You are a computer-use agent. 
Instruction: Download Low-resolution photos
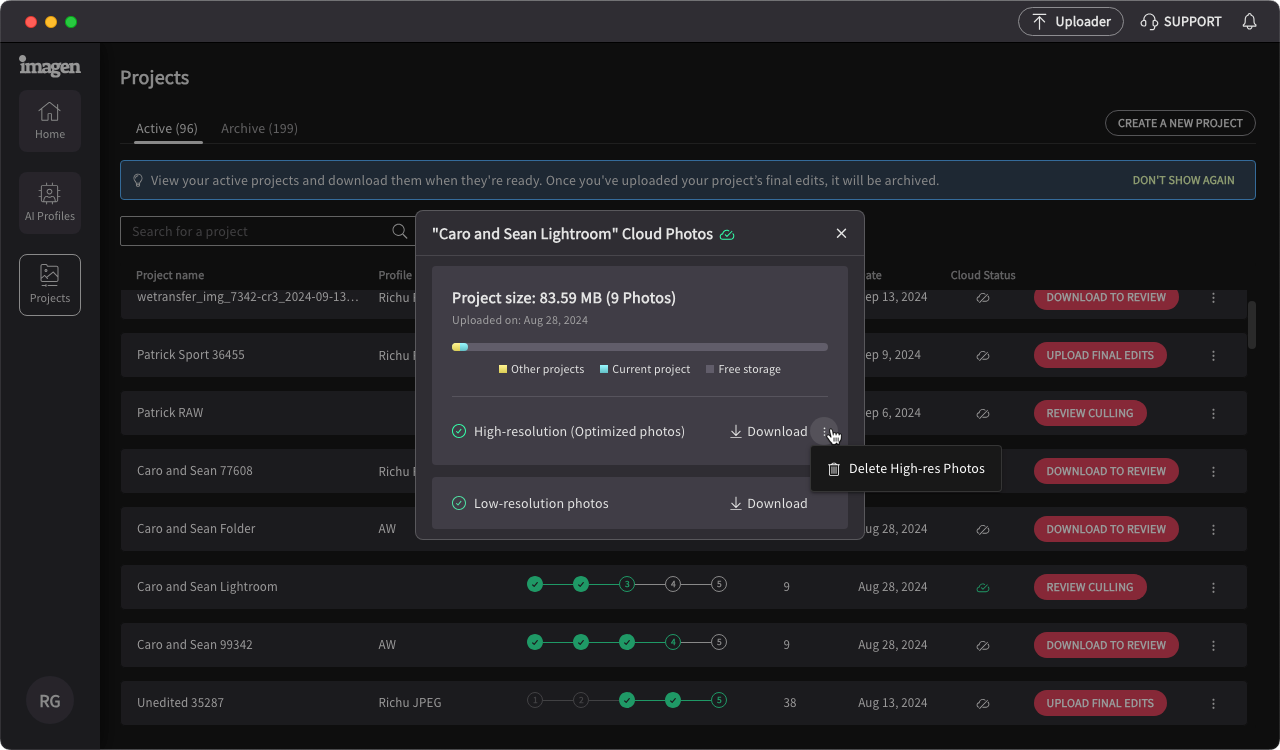768,504
